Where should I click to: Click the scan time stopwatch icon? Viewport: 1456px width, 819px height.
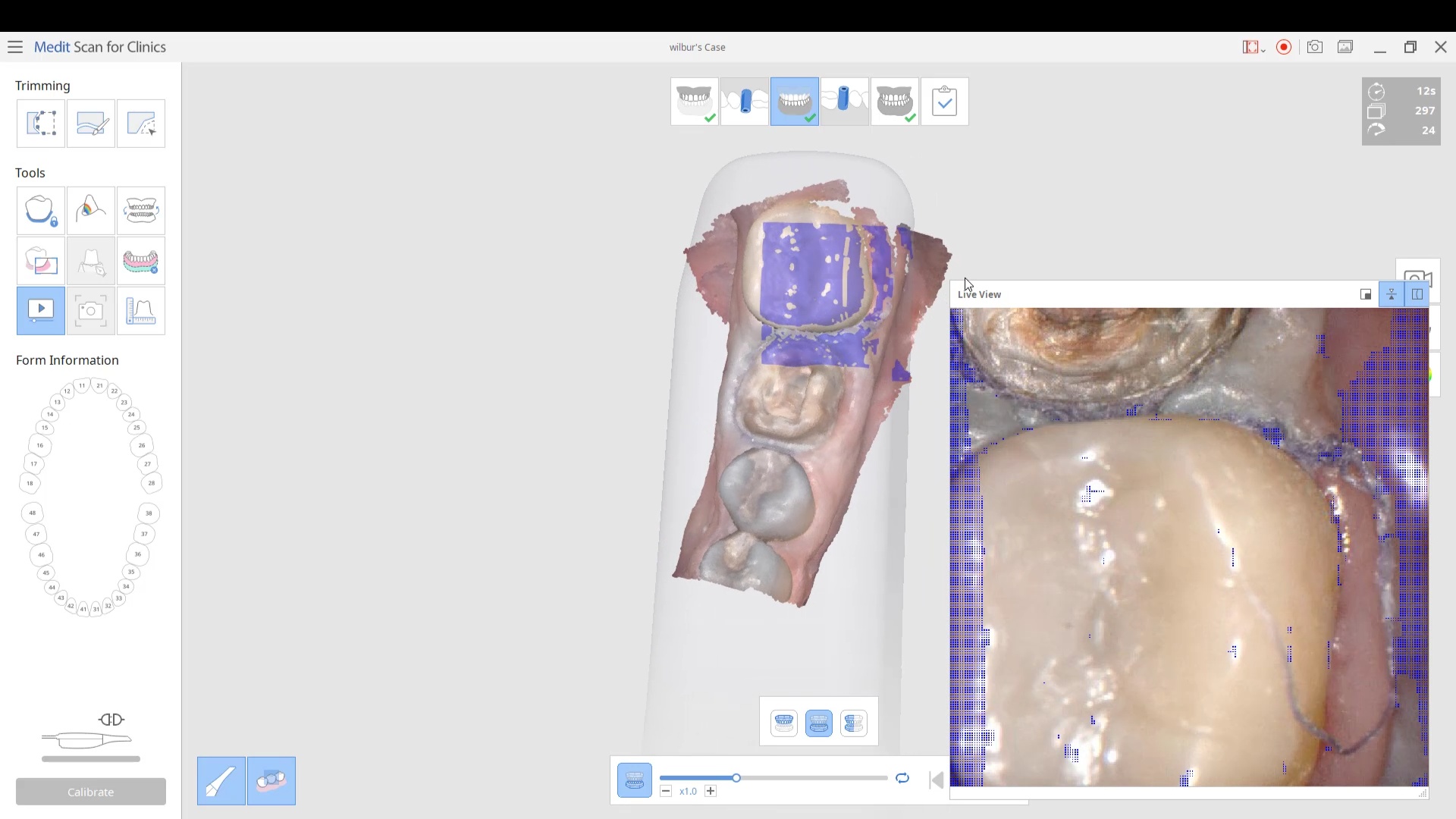point(1376,92)
